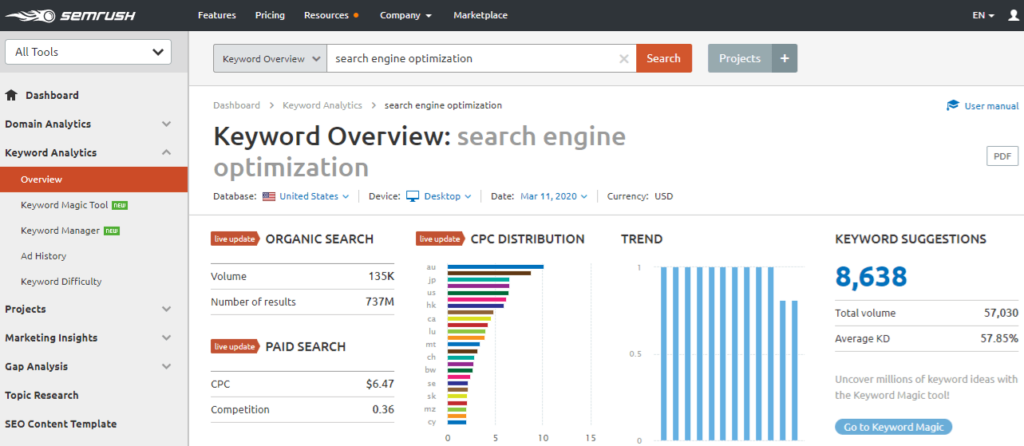
Task: Open Keyword Magic Tool in the sidebar
Action: click(64, 205)
